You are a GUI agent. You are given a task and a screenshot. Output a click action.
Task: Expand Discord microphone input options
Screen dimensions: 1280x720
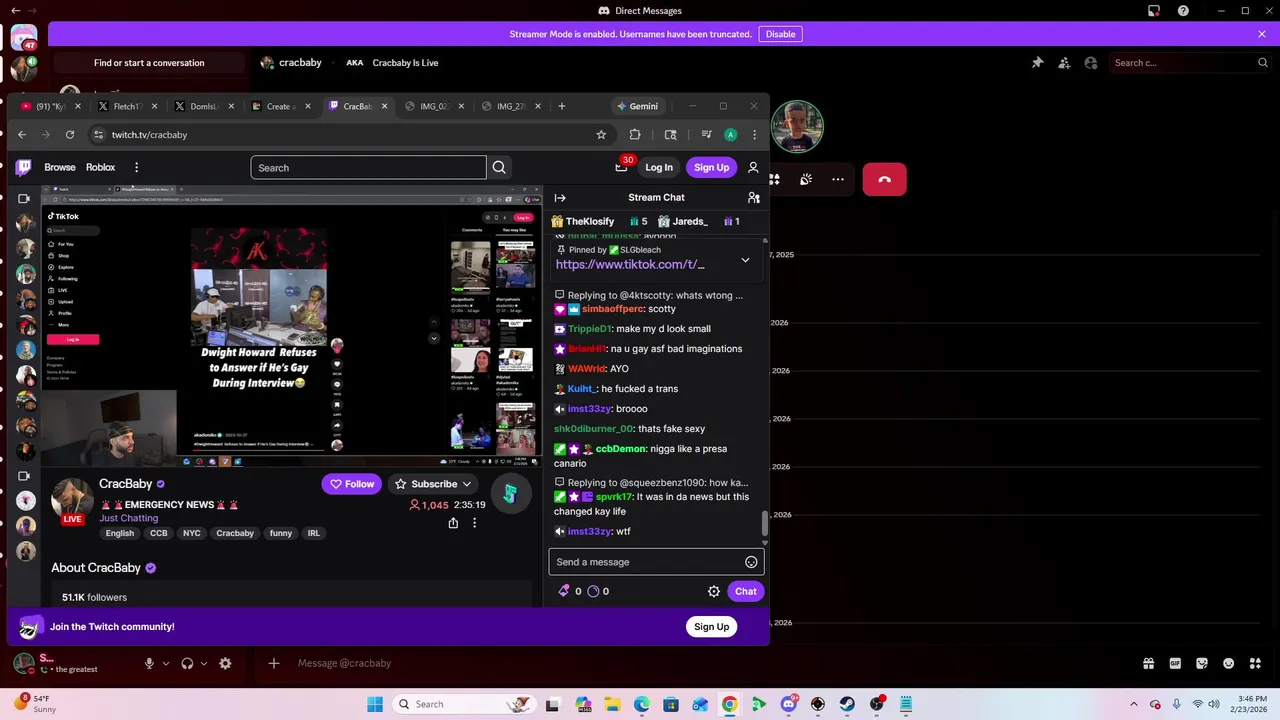point(166,663)
